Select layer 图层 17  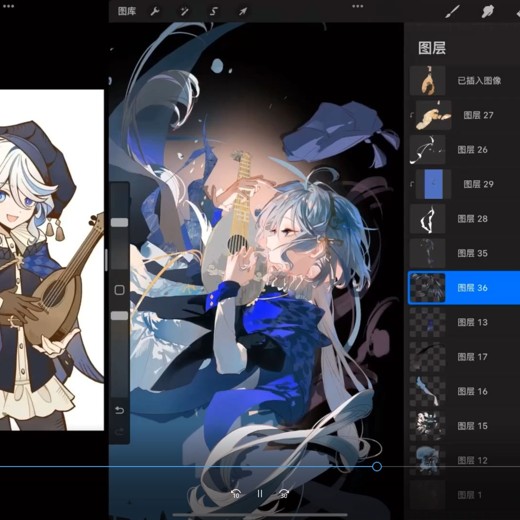[x=464, y=357]
